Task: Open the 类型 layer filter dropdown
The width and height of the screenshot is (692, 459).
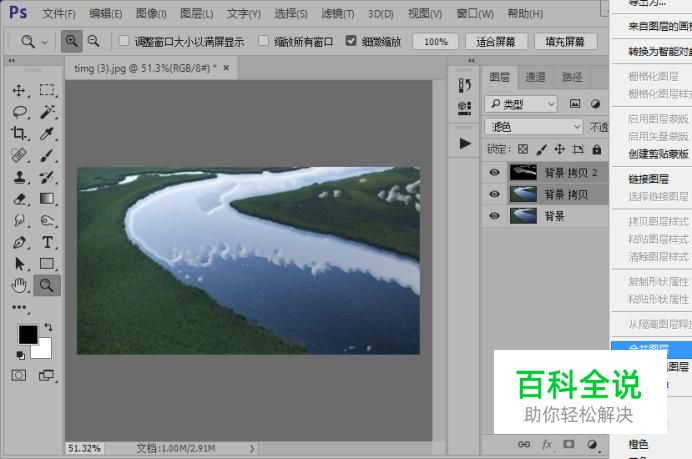Action: pyautogui.click(x=522, y=104)
